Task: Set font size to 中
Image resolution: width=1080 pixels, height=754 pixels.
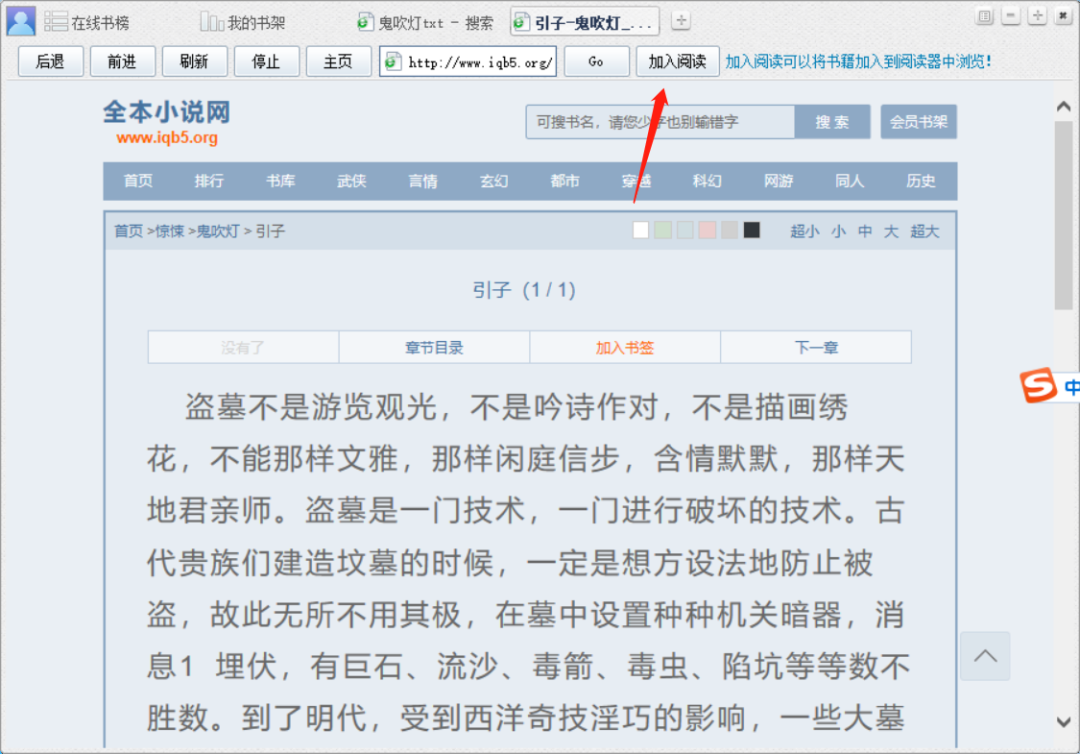Action: coord(865,231)
